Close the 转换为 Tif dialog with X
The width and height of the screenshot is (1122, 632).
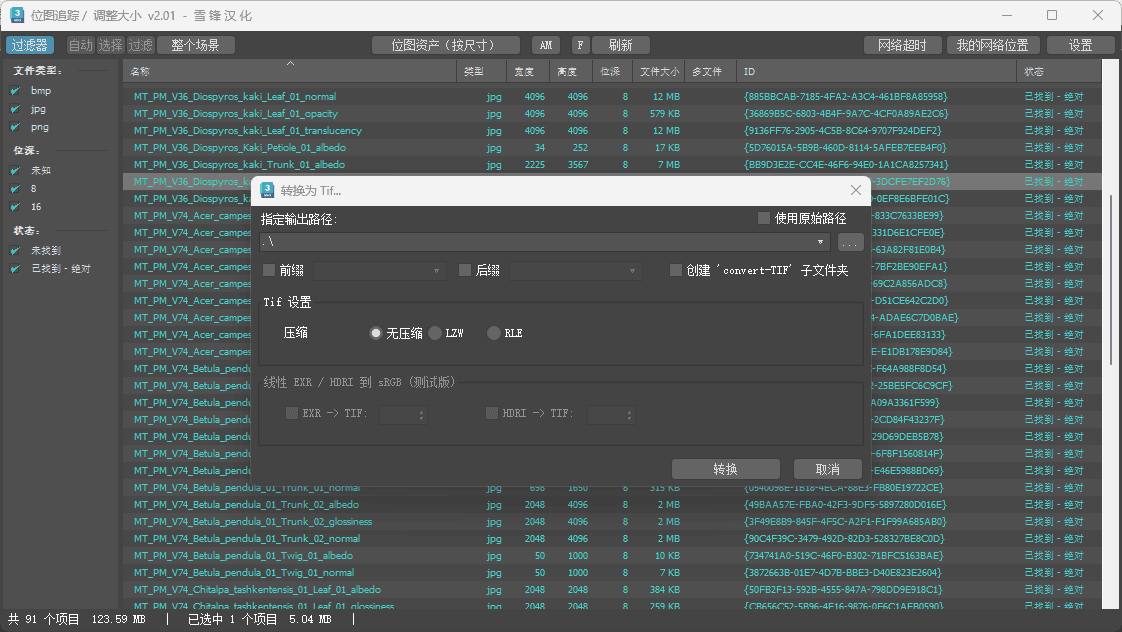pos(855,190)
